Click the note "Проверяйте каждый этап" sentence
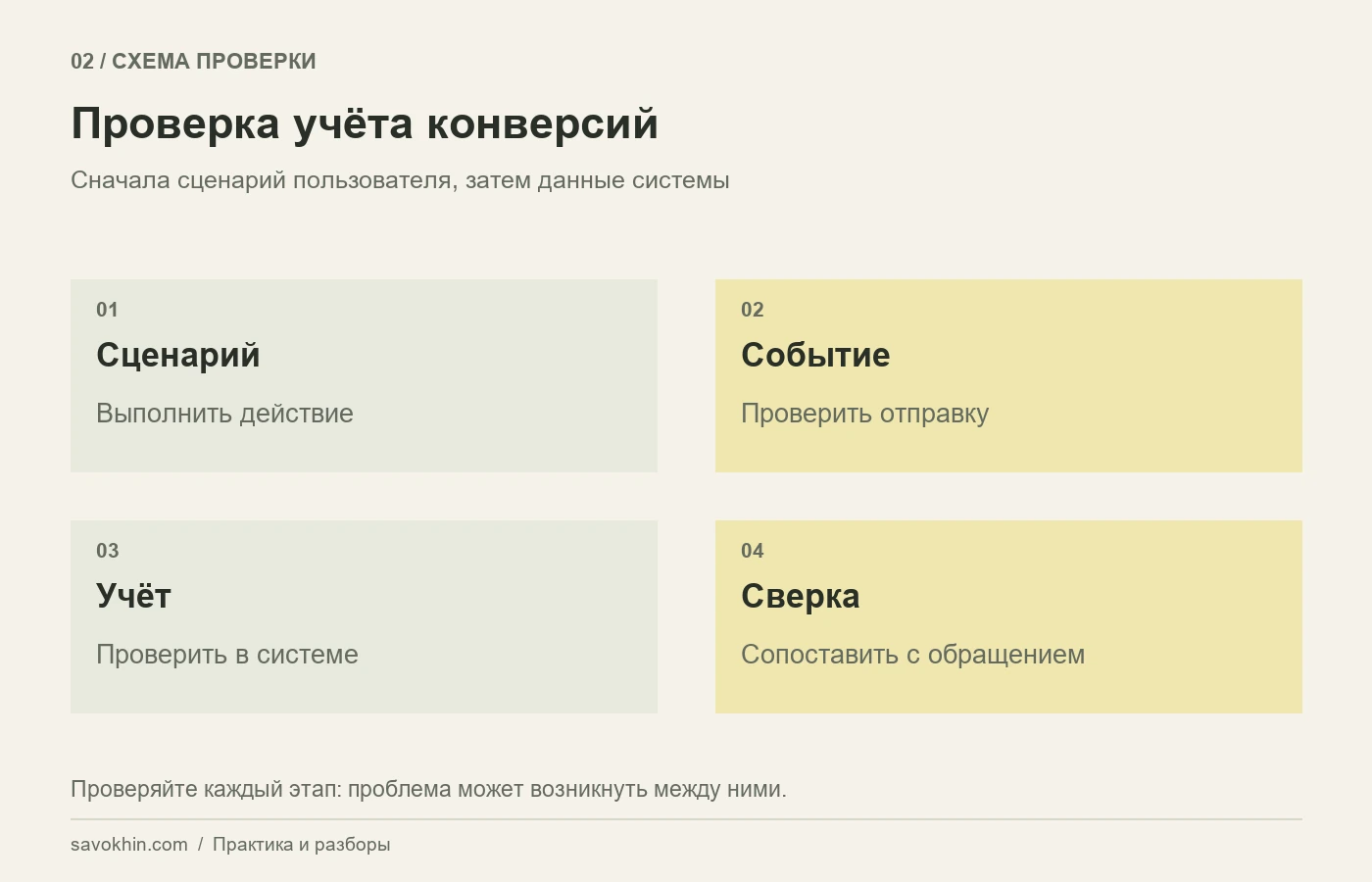The image size is (1372, 882). point(428,789)
